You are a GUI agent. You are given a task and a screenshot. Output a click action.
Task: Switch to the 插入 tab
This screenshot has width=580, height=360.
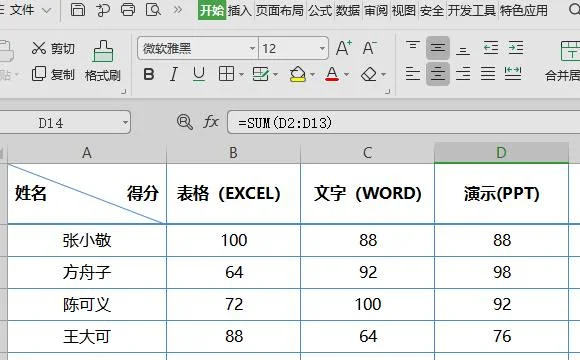click(x=239, y=10)
